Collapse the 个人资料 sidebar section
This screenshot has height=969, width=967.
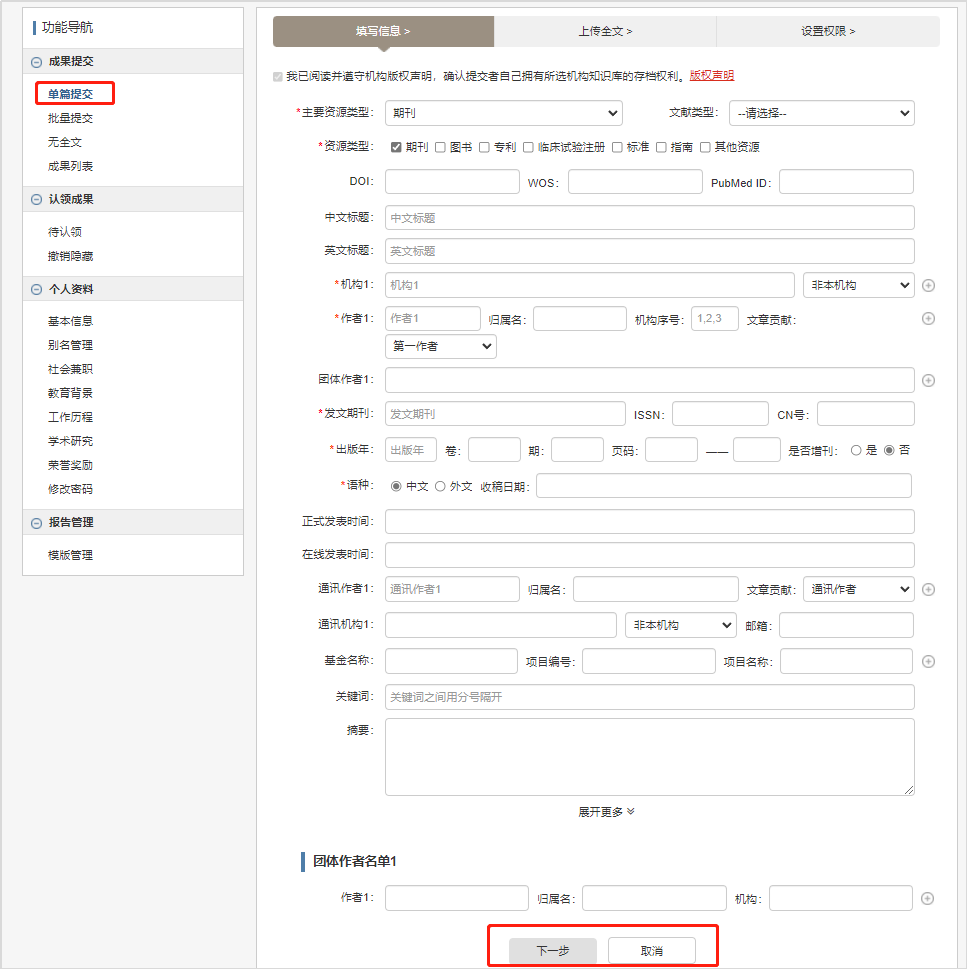(x=37, y=290)
